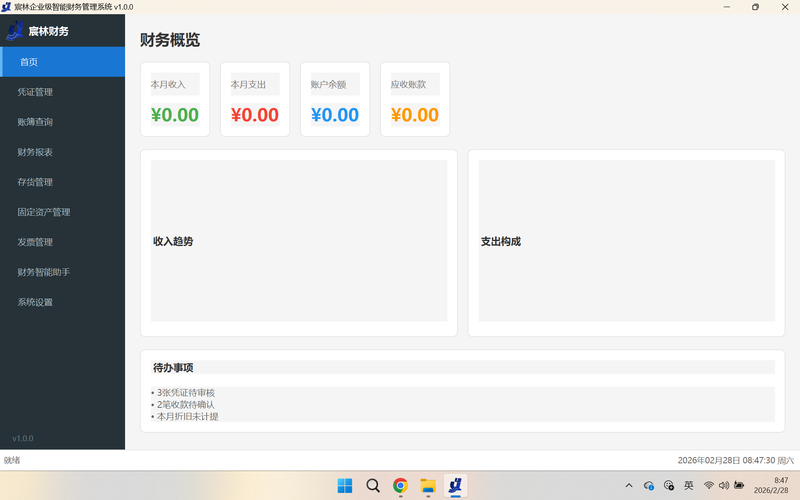The width and height of the screenshot is (800, 500).
Task: Open 固定资产管理 page
Action: [44, 212]
